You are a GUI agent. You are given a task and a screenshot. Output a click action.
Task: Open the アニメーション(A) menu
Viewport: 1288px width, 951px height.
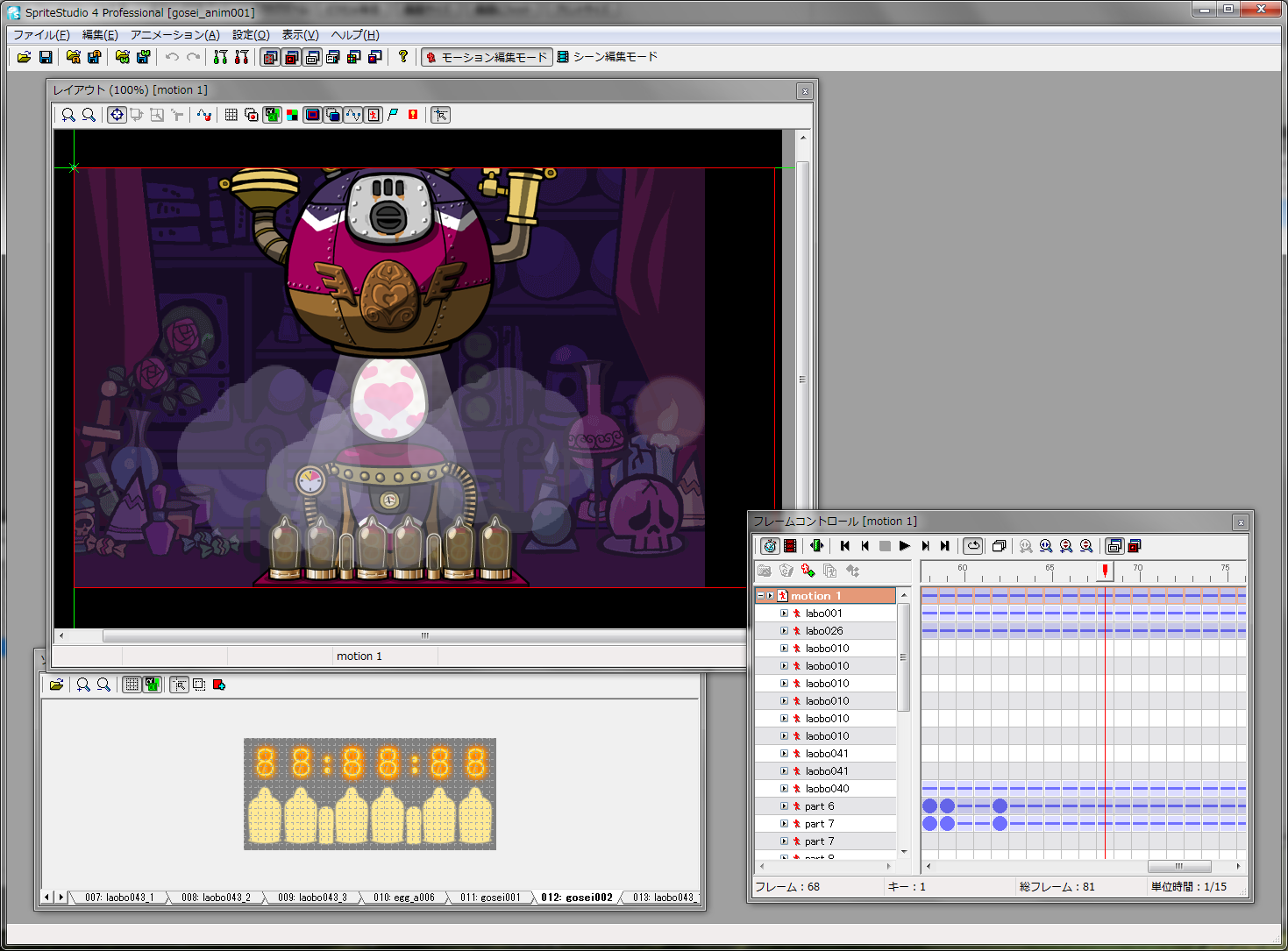tap(175, 35)
